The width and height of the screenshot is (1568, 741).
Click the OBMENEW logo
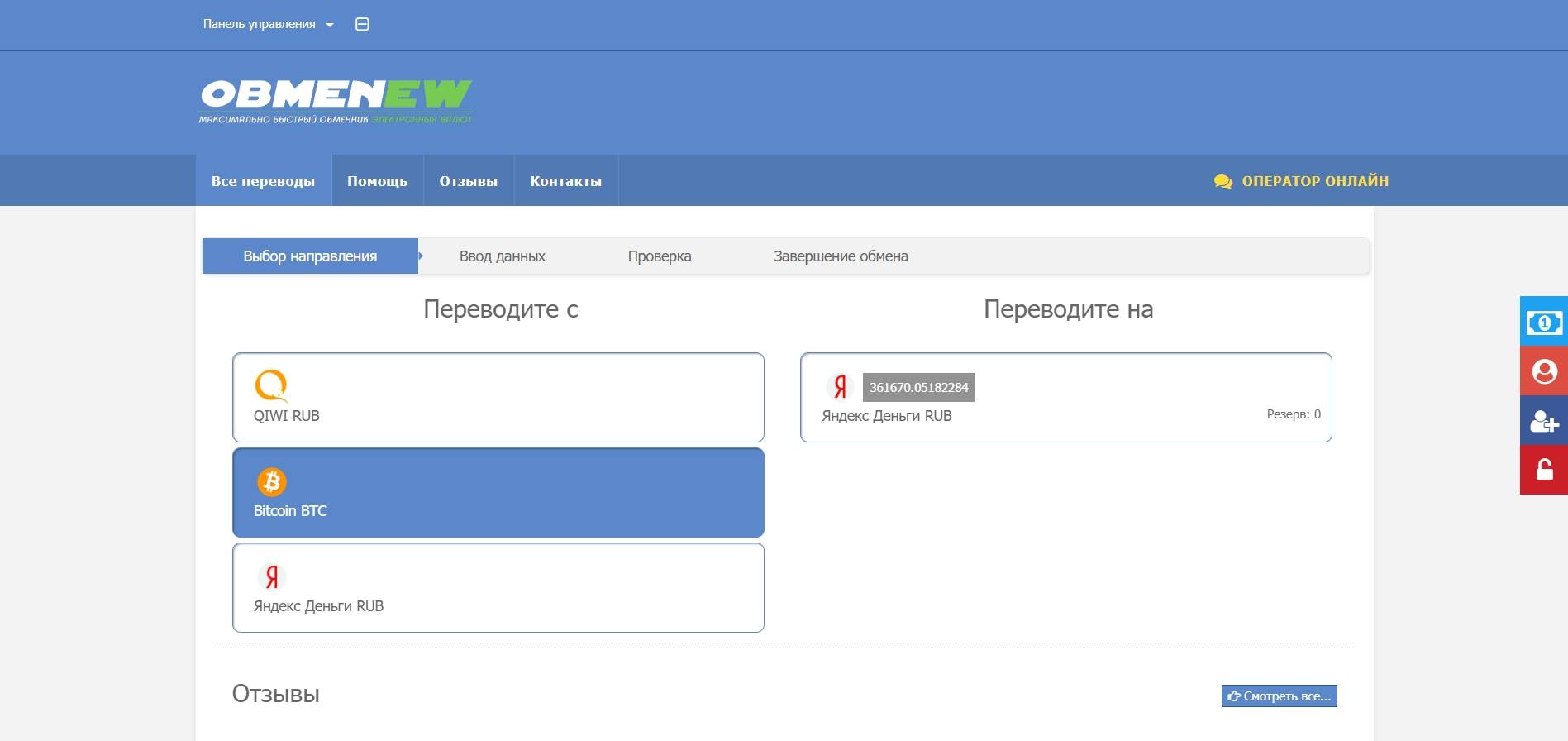click(336, 102)
